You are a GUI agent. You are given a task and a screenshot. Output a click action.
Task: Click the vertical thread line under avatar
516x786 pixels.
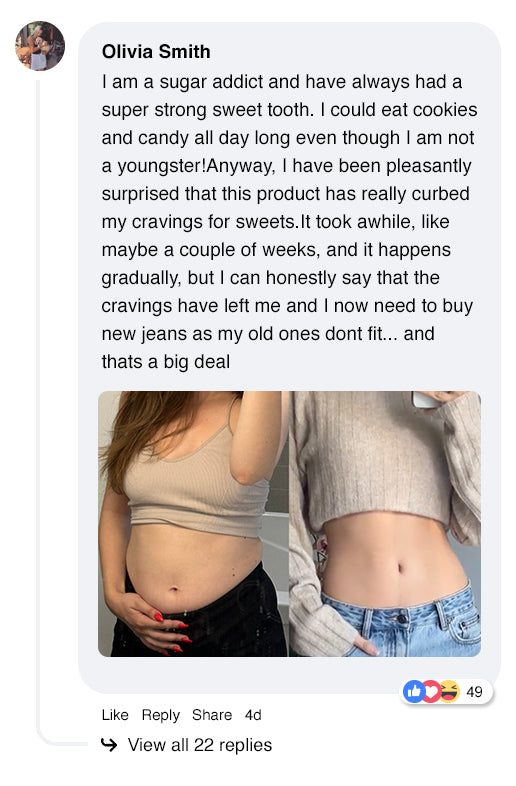pyautogui.click(x=38, y=401)
